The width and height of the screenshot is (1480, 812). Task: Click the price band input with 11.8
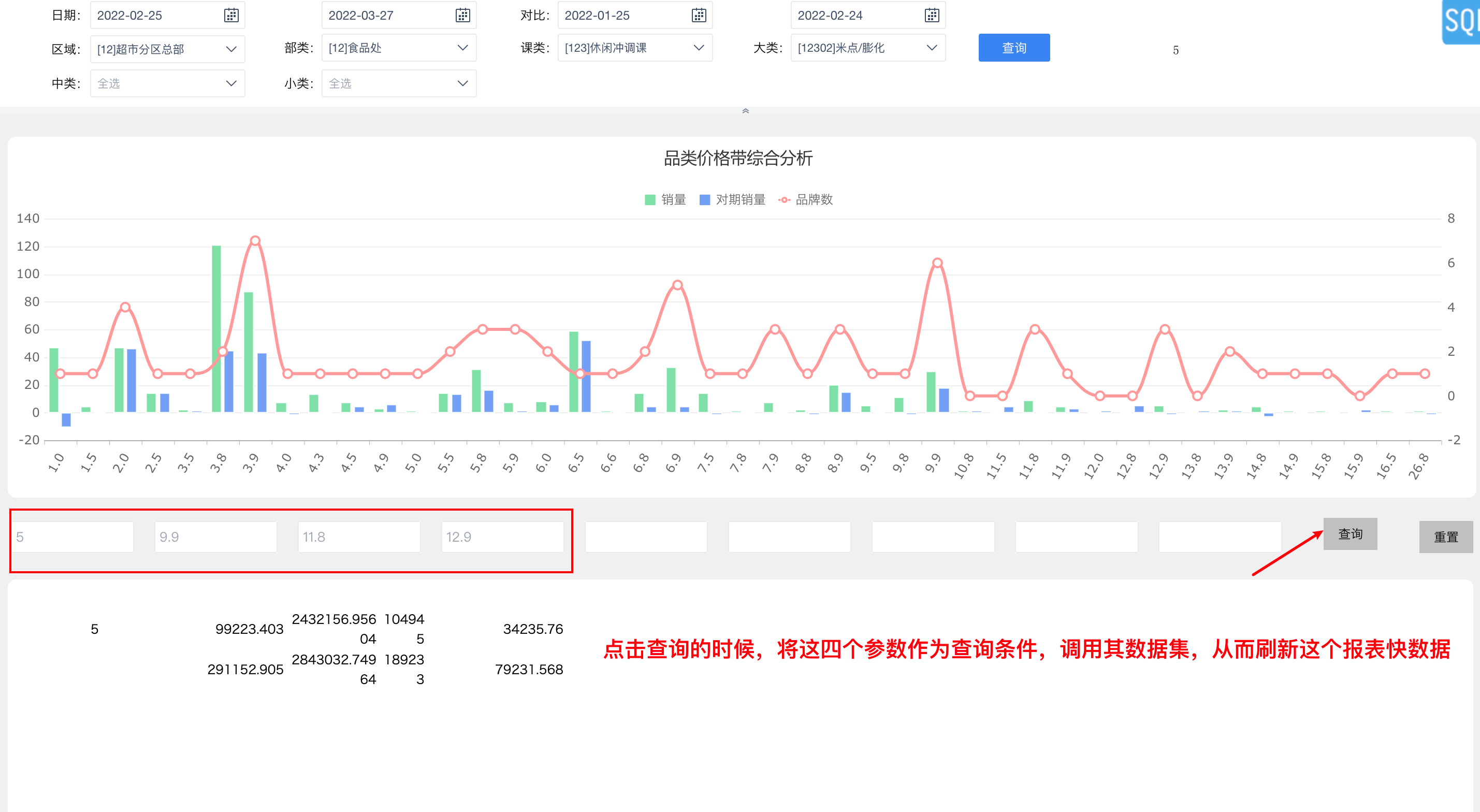coord(359,536)
